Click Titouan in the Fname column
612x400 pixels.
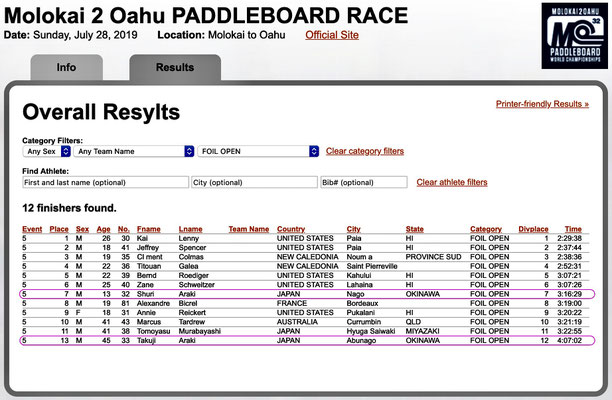point(149,267)
